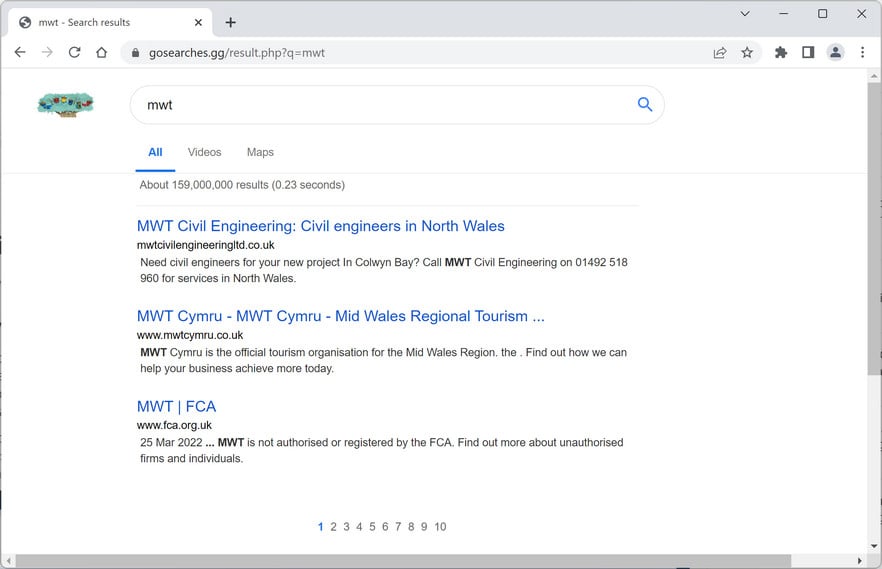Switch to the Videos tab
The width and height of the screenshot is (882, 569).
pyautogui.click(x=204, y=152)
